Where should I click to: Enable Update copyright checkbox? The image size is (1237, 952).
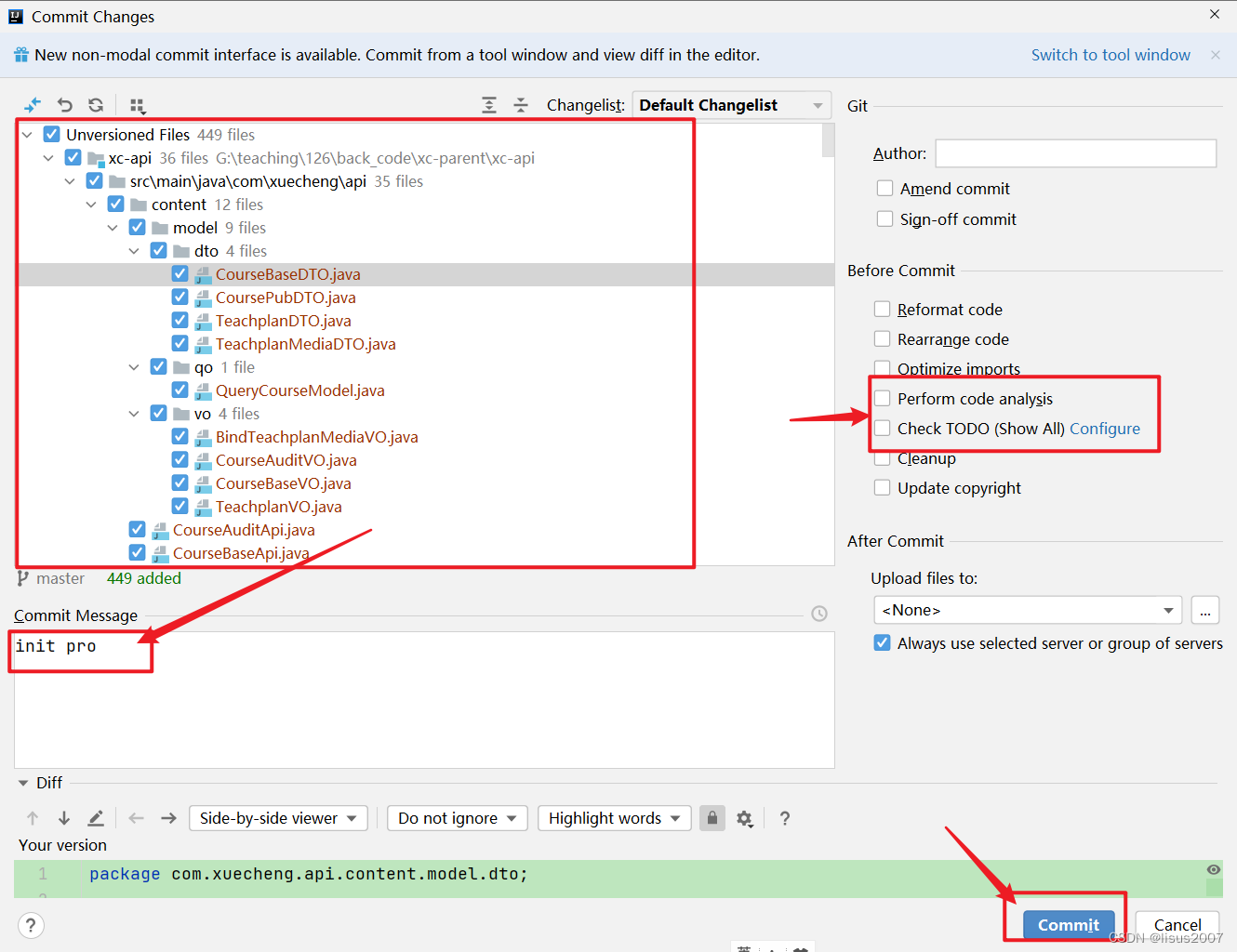883,488
